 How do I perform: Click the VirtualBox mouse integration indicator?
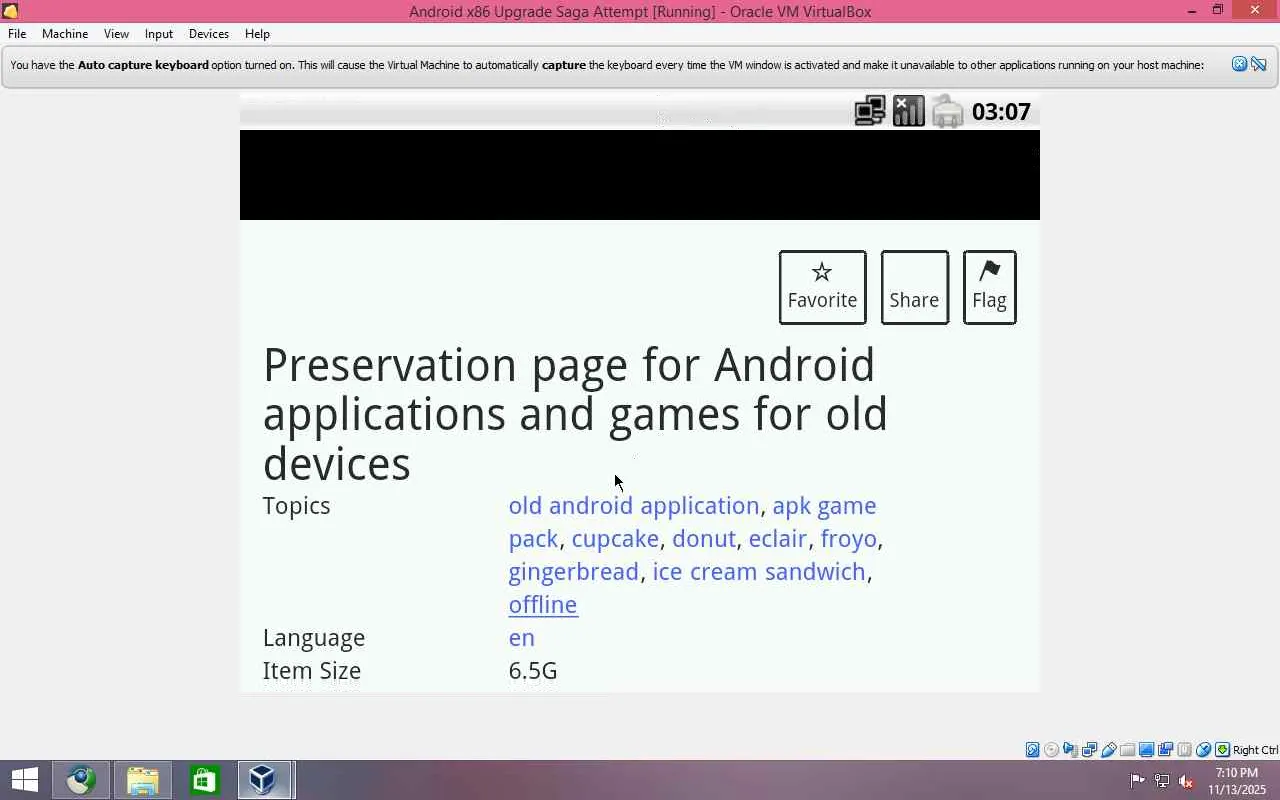coord(1203,750)
